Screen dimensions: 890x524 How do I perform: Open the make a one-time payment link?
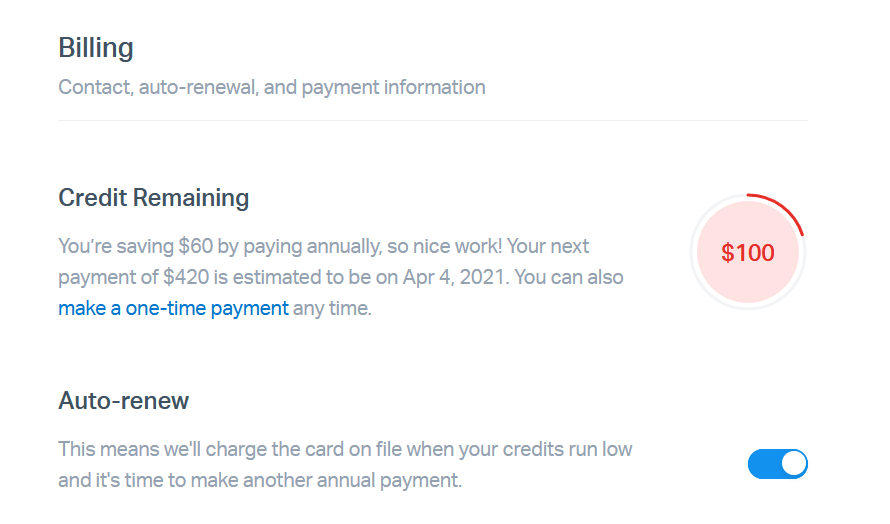[x=173, y=308]
